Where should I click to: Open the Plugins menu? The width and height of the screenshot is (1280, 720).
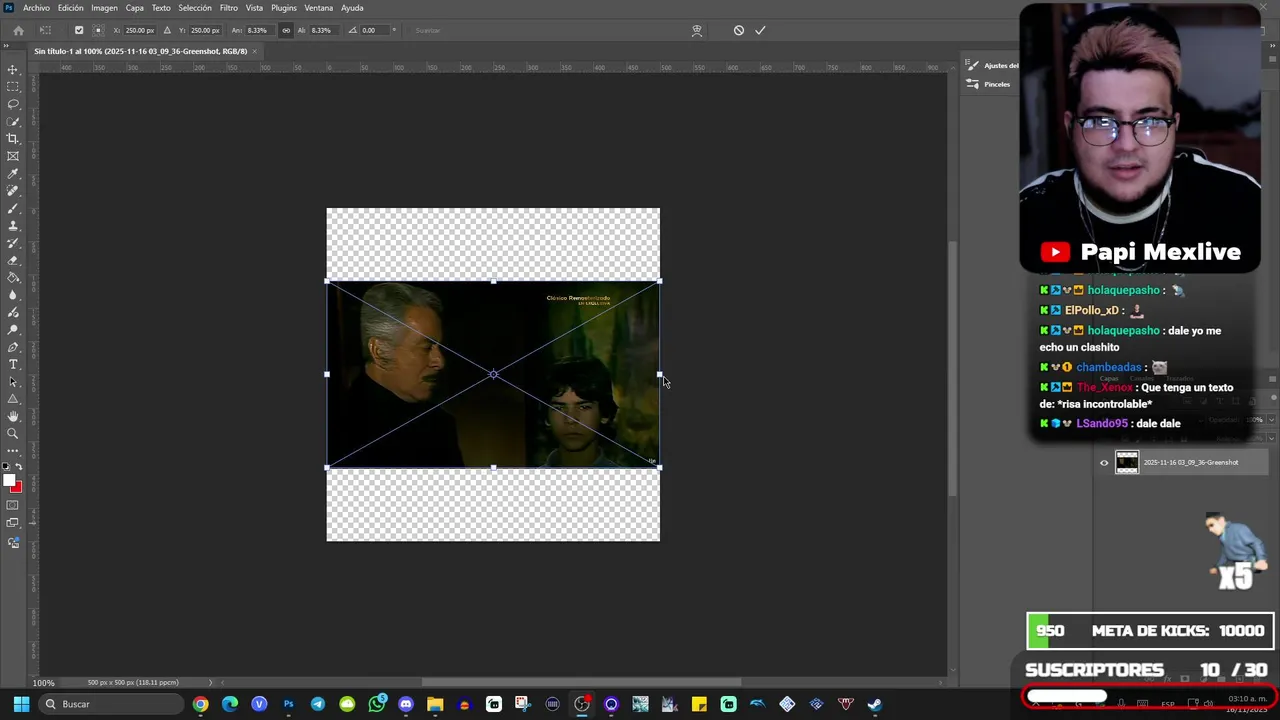(284, 8)
